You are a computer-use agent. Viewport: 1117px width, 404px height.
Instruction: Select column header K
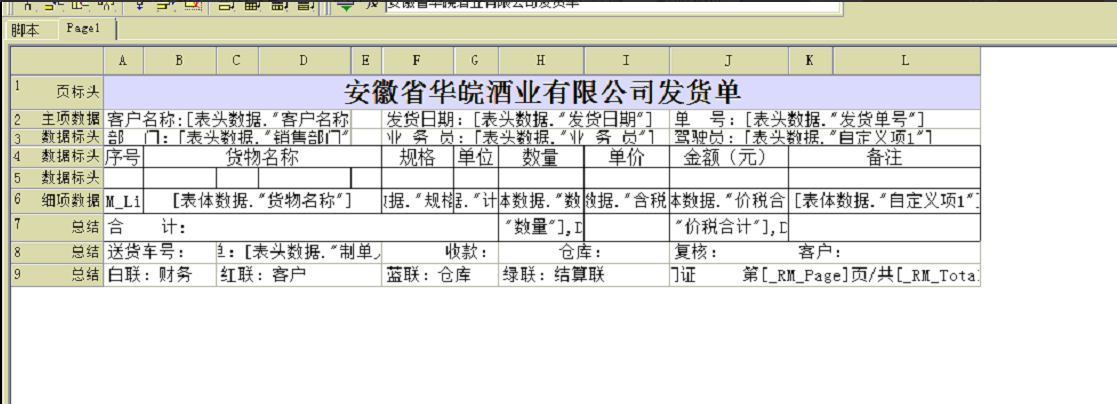[810, 61]
